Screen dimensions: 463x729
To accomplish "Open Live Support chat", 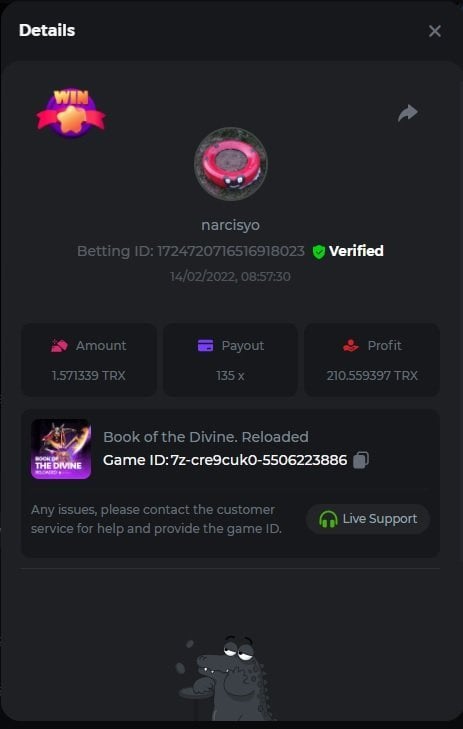I will point(368,519).
